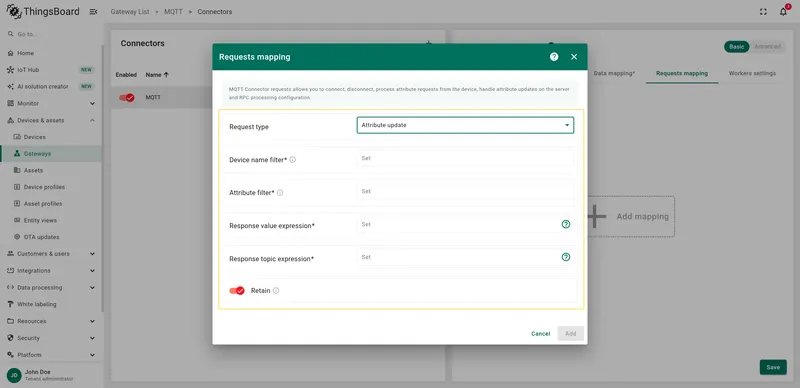
Task: Open the Request type dropdown
Action: pyautogui.click(x=465, y=125)
